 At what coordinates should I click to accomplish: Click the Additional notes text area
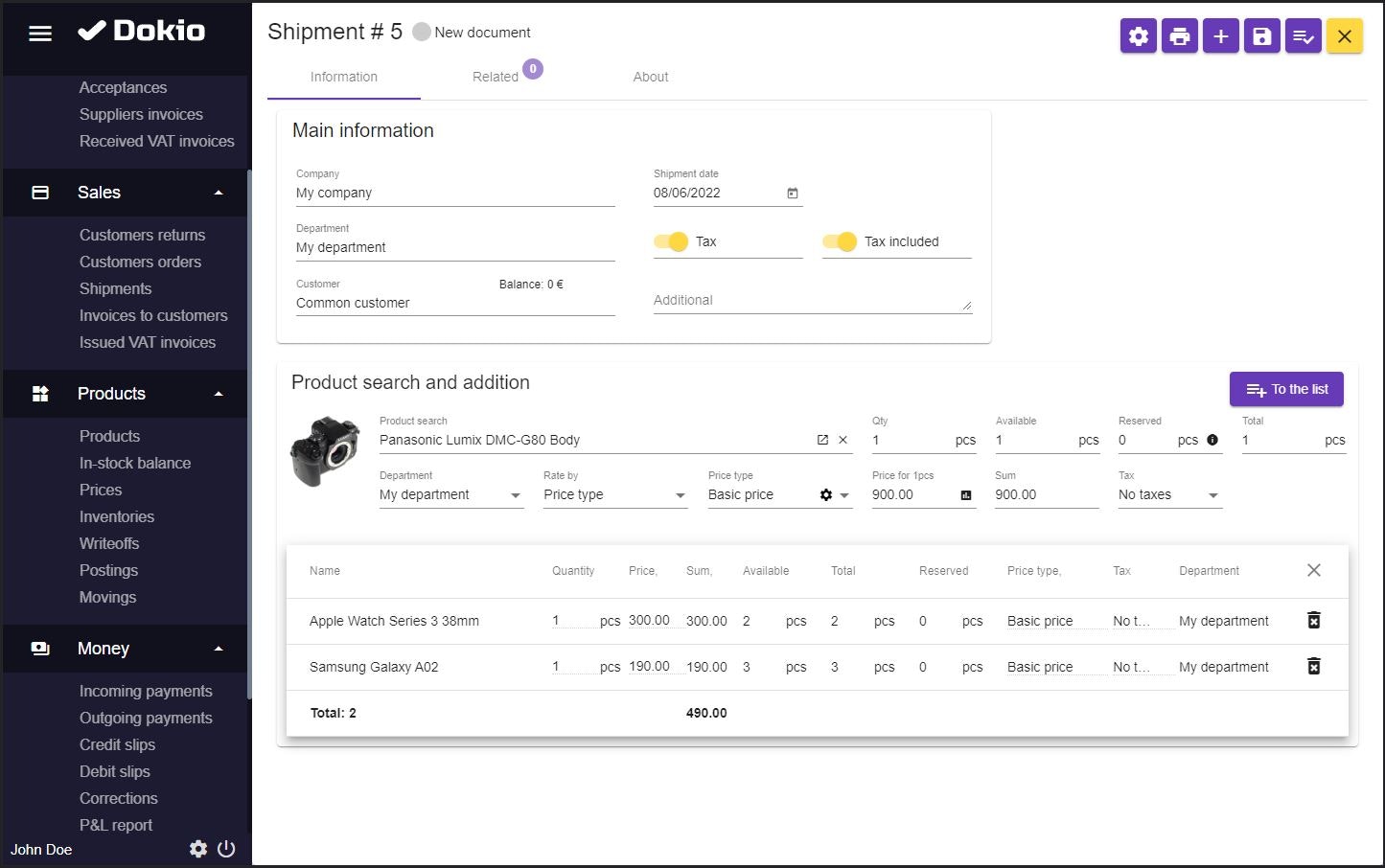click(x=813, y=300)
